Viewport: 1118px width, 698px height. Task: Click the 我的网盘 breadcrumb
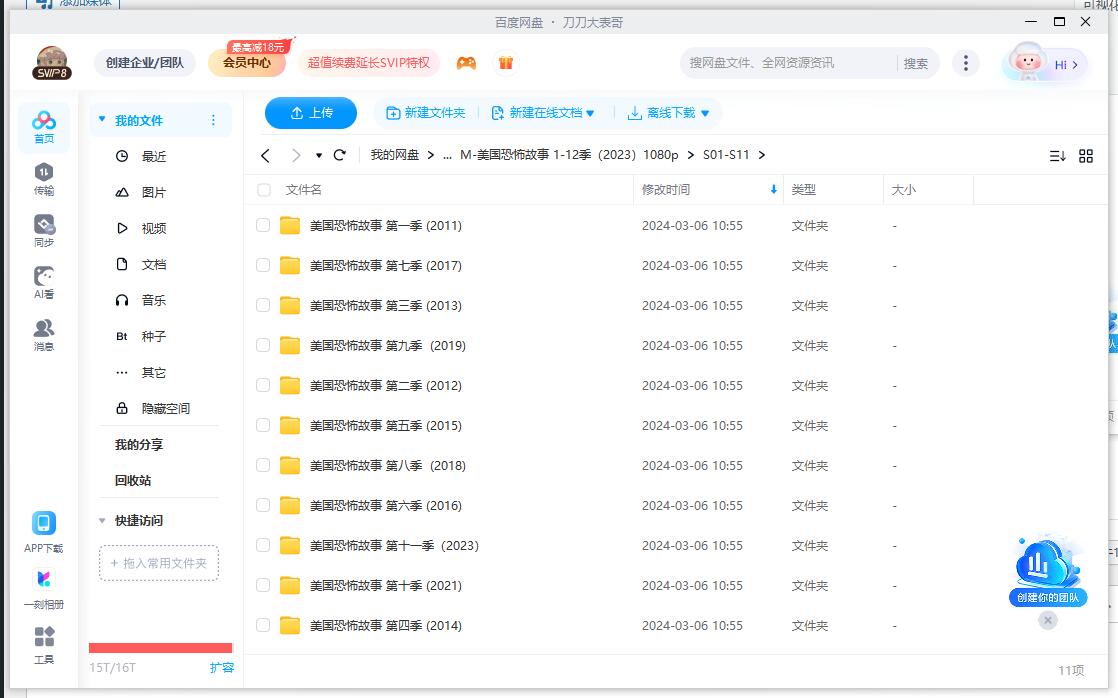394,155
